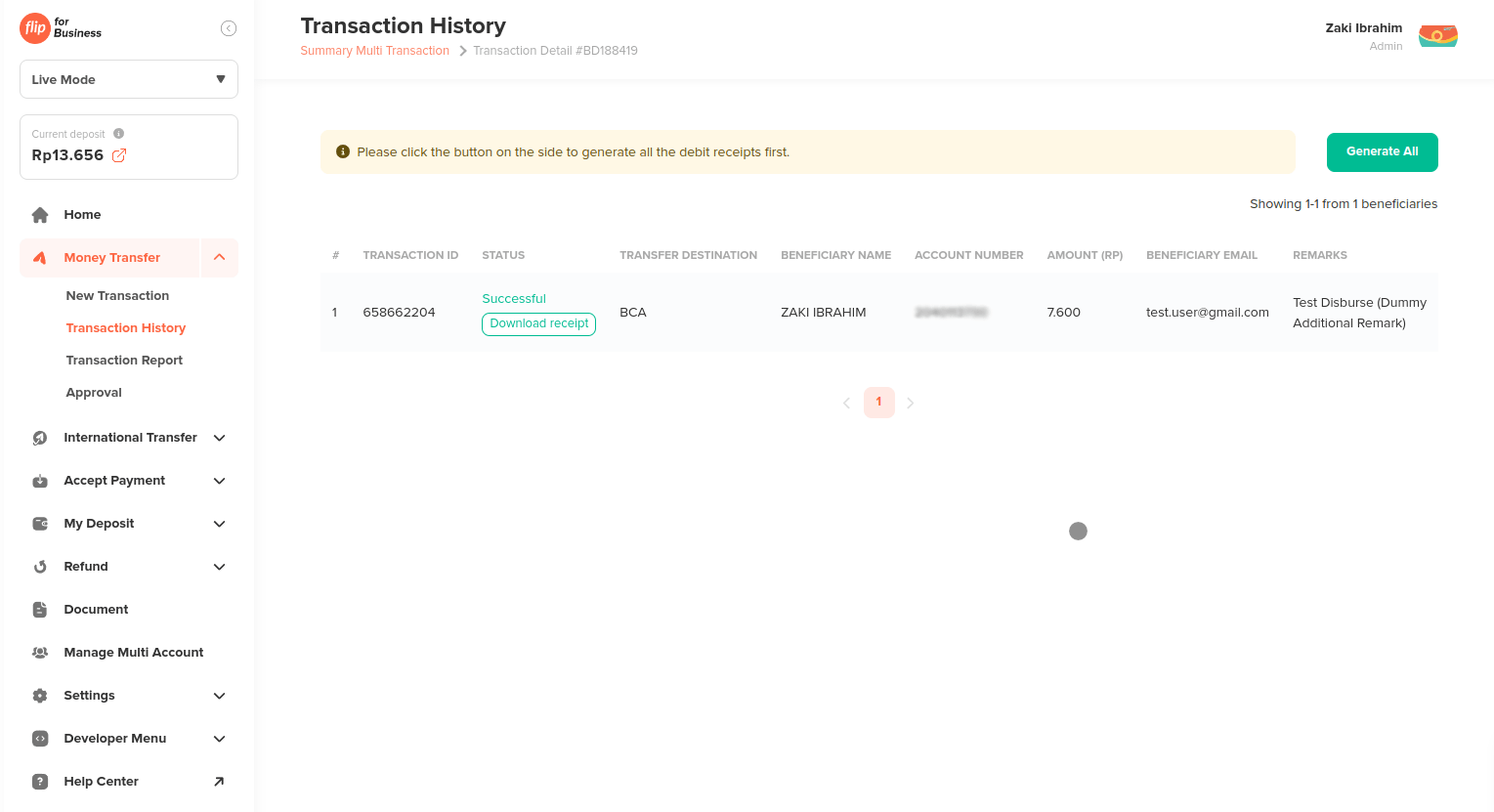Collapse the sidebar using the arrow icon
Viewport: 1494px width, 812px height.
pos(229,28)
